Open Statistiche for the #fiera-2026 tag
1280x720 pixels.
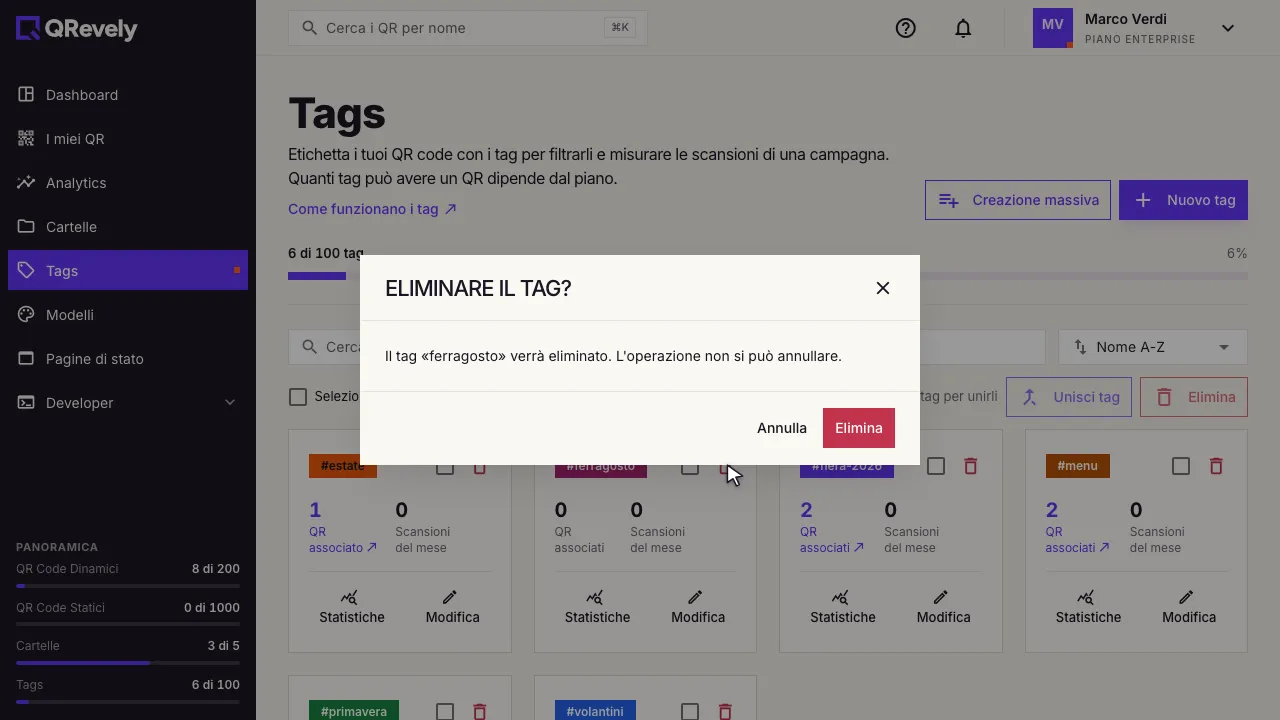click(843, 607)
